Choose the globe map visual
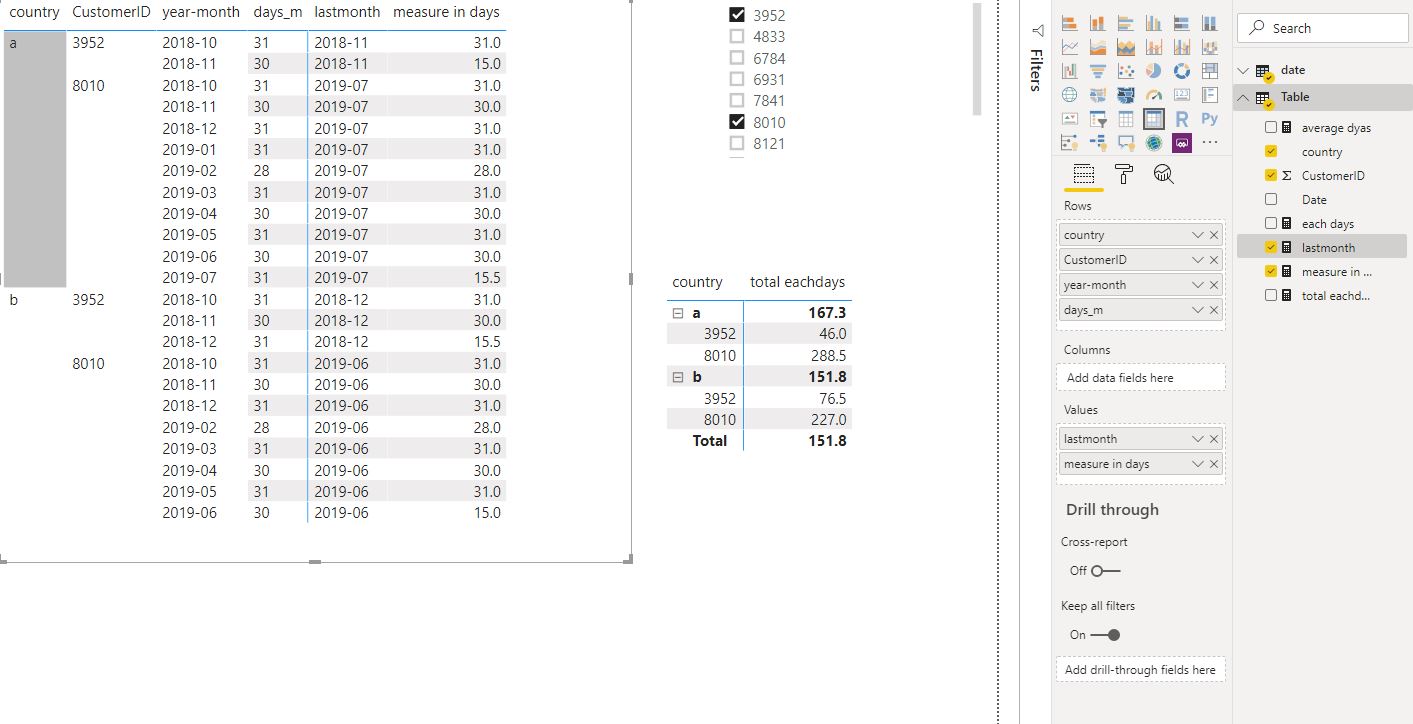This screenshot has width=1413, height=724. (x=1070, y=95)
